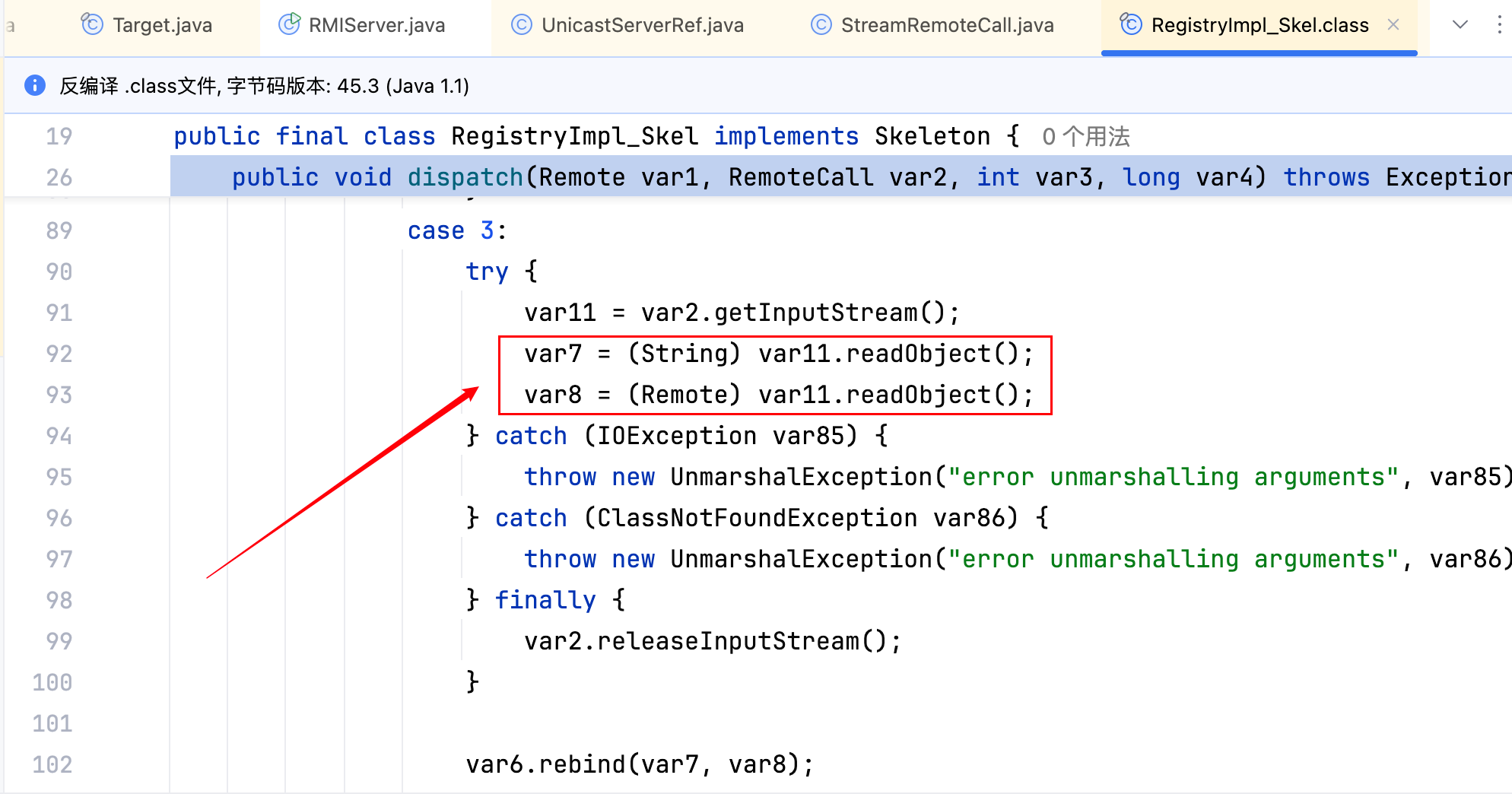The width and height of the screenshot is (1512, 794).
Task: Click line number 102 in the gutter
Action: 52,764
